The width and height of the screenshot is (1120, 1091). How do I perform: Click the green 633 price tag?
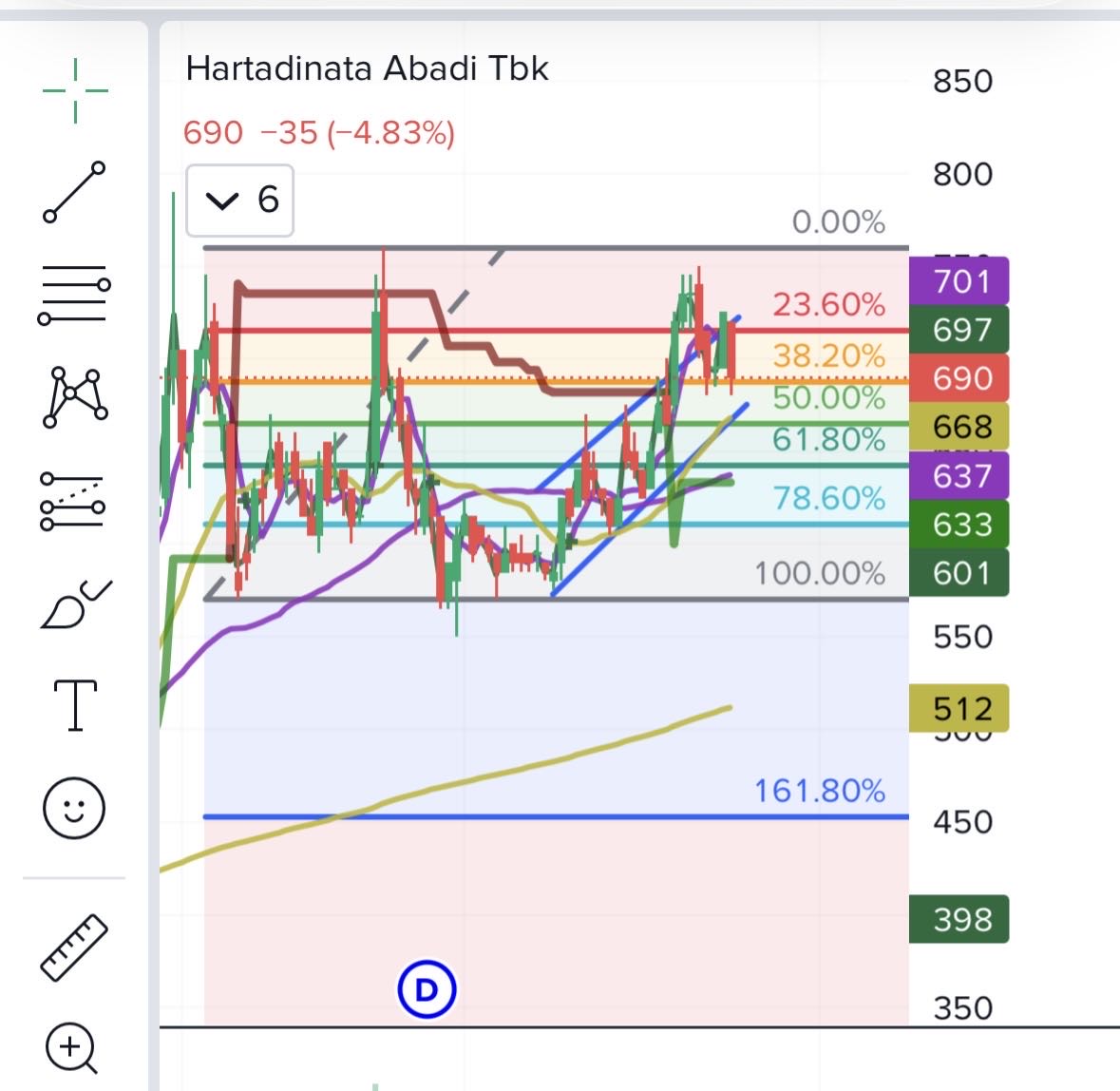tap(959, 525)
